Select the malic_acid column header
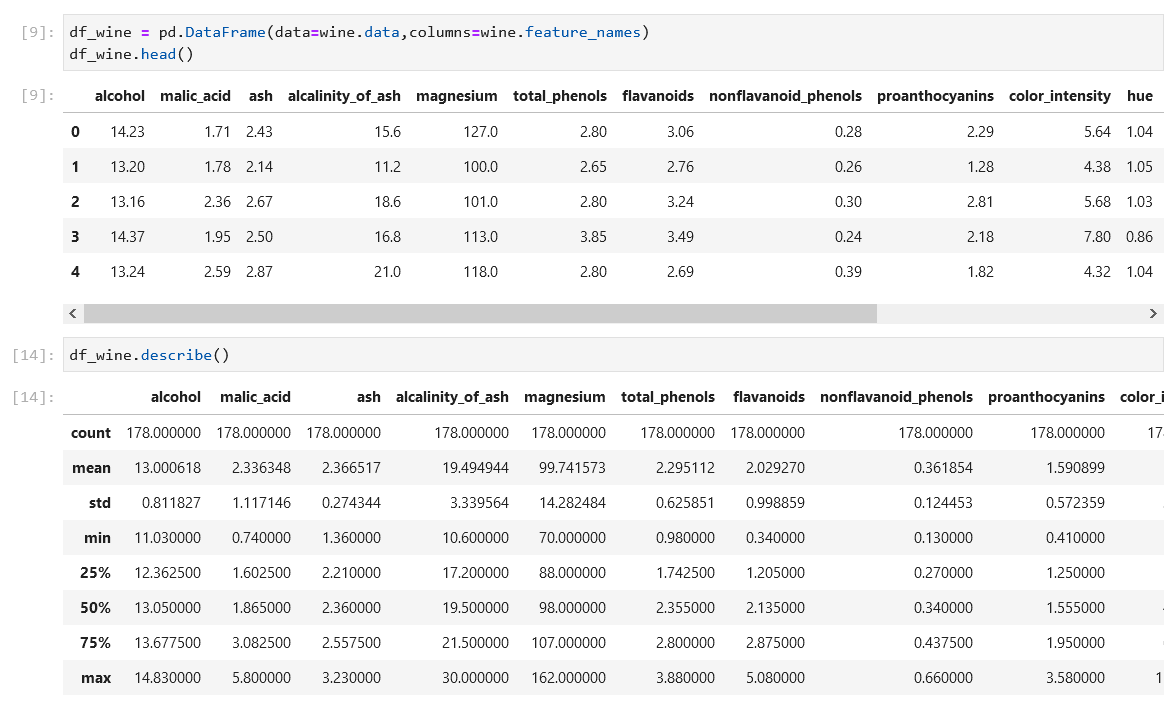The image size is (1169, 709). click(195, 96)
